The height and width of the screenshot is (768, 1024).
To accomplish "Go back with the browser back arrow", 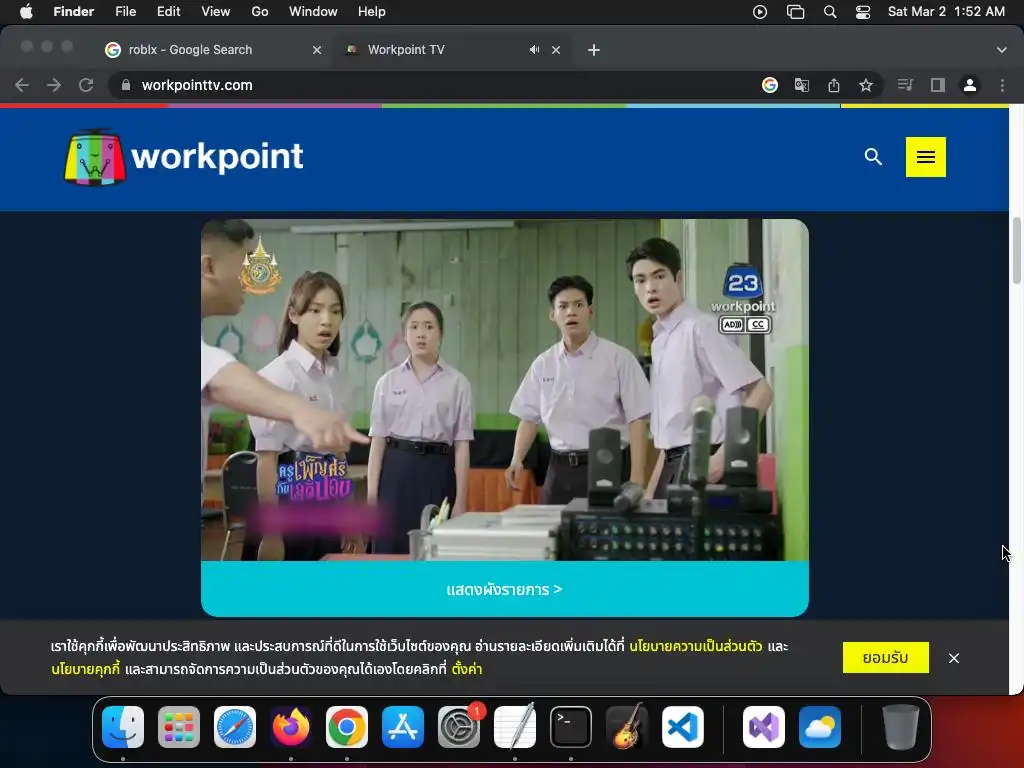I will pos(22,85).
